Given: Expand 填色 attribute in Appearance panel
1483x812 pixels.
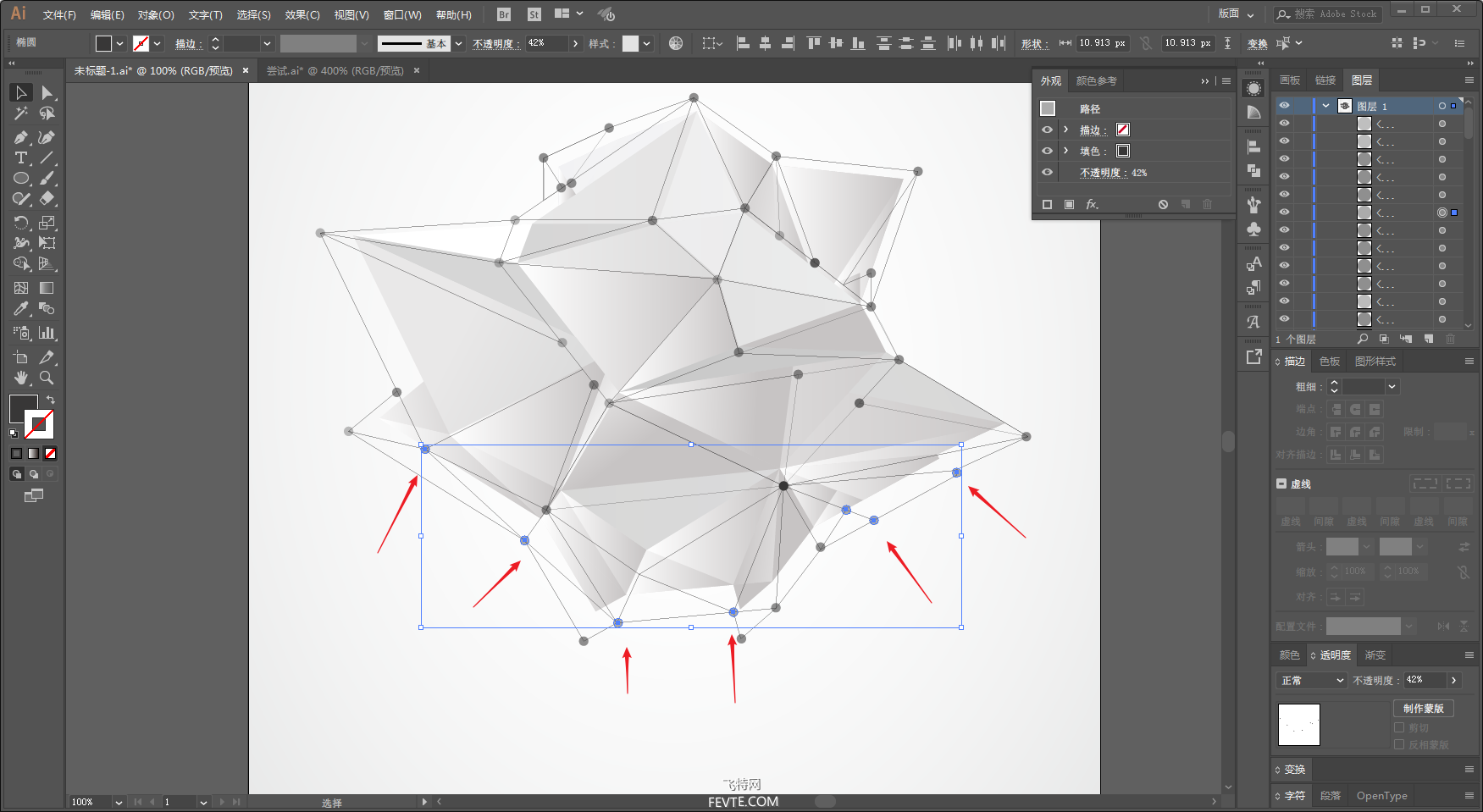Looking at the screenshot, I should (1066, 151).
